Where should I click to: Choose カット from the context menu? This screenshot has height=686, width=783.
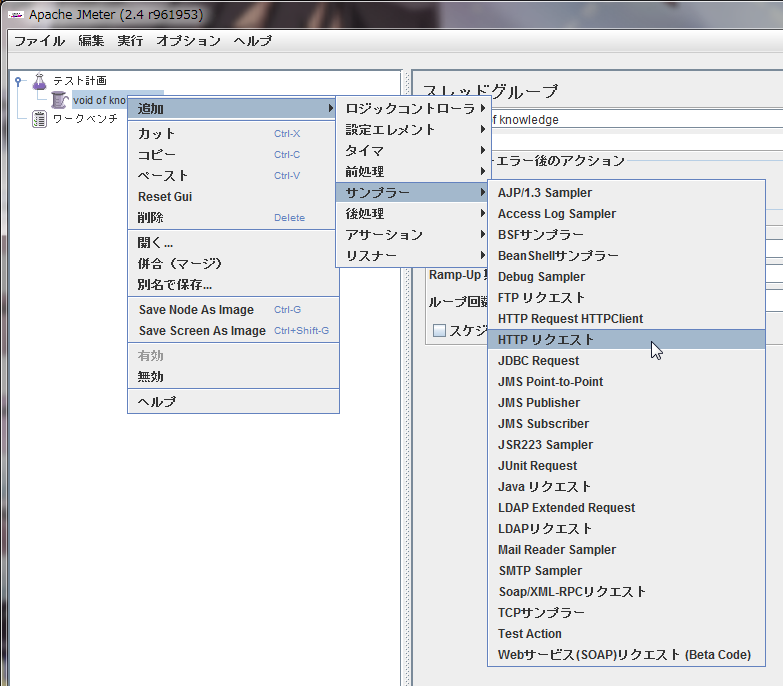(233, 134)
